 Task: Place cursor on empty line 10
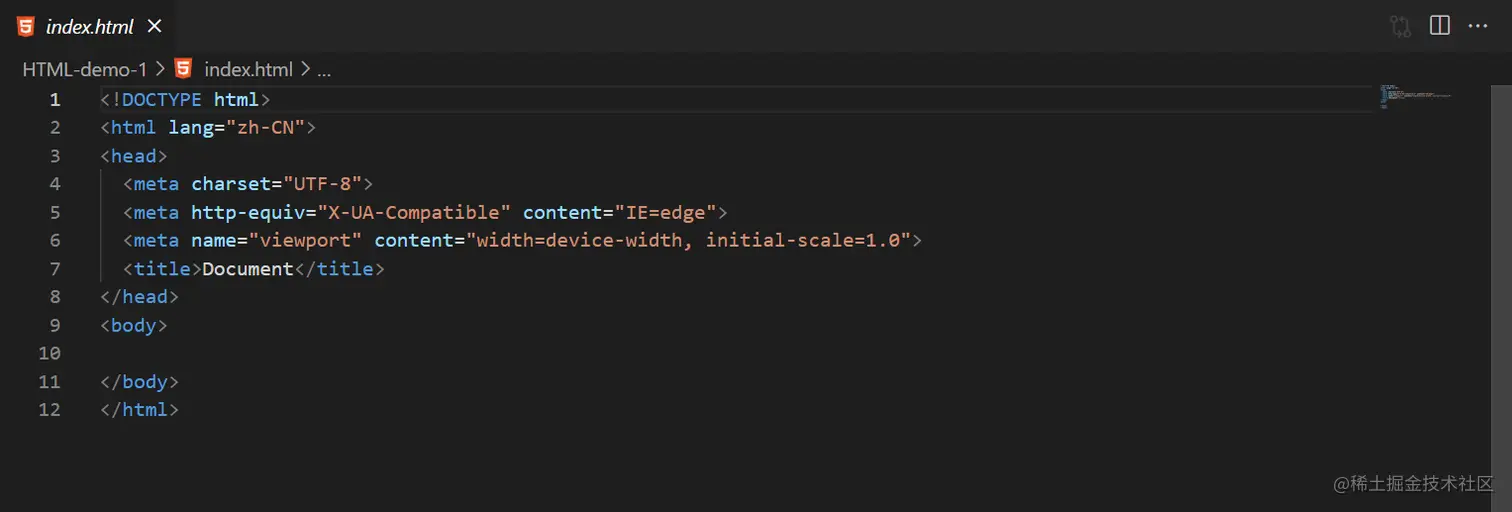(735, 353)
